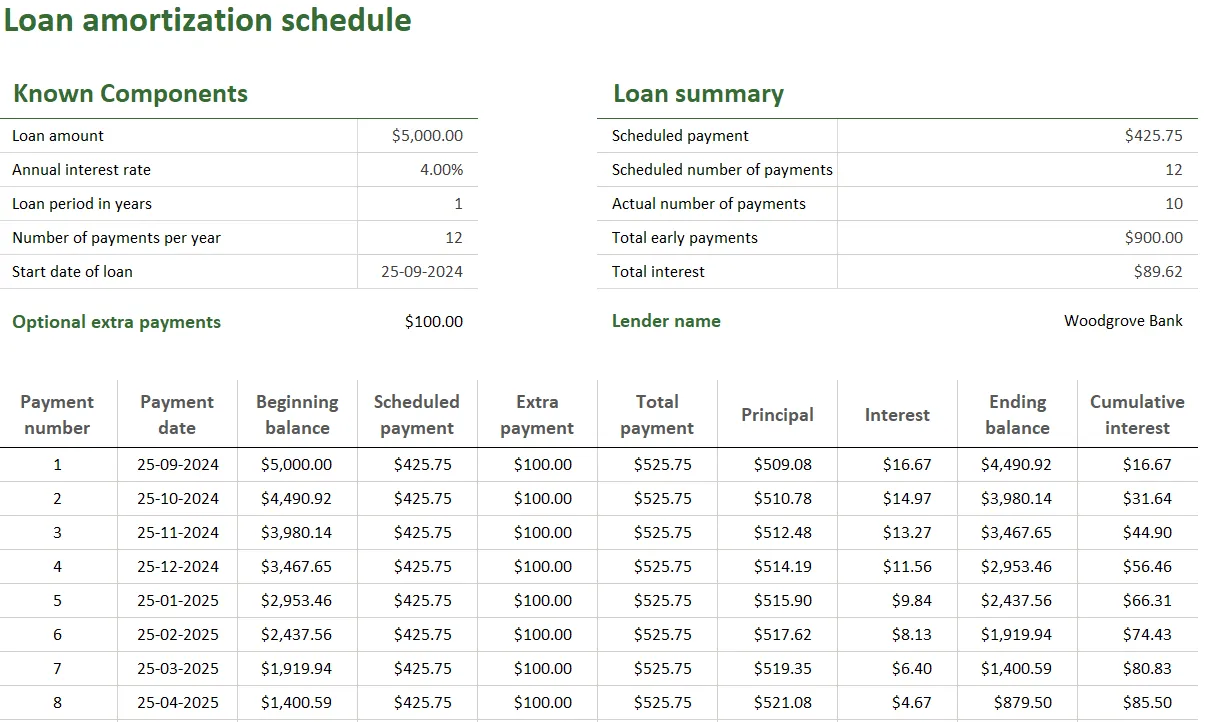Click the Loan amortization schedule title
The height and width of the screenshot is (722, 1222).
(207, 20)
